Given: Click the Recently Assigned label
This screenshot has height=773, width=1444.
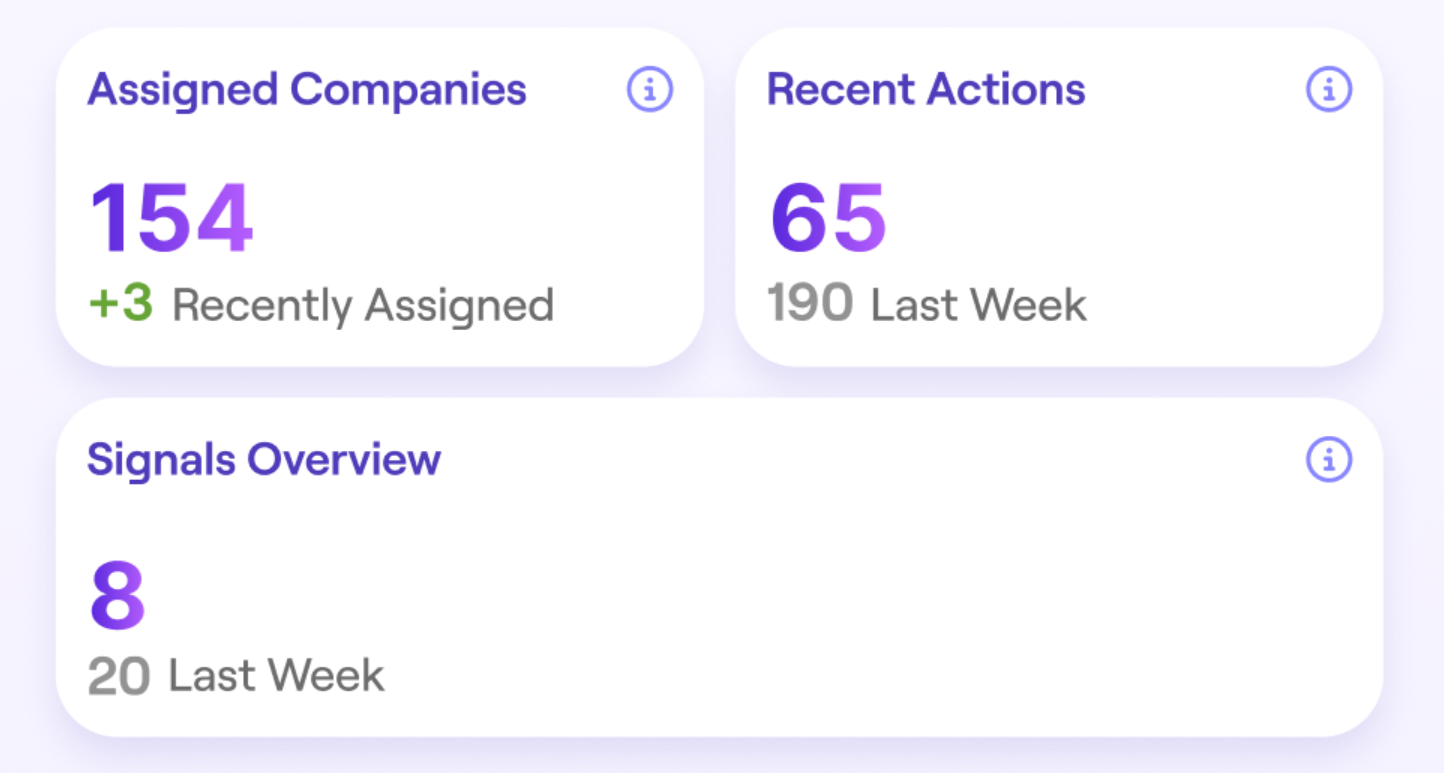Looking at the screenshot, I should tap(363, 306).
